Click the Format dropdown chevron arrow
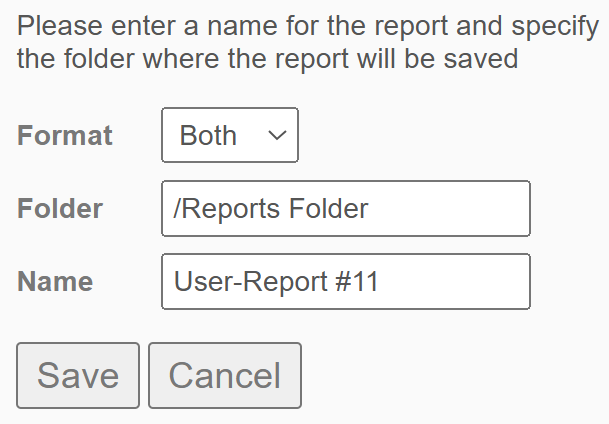The height and width of the screenshot is (424, 609). (278, 136)
